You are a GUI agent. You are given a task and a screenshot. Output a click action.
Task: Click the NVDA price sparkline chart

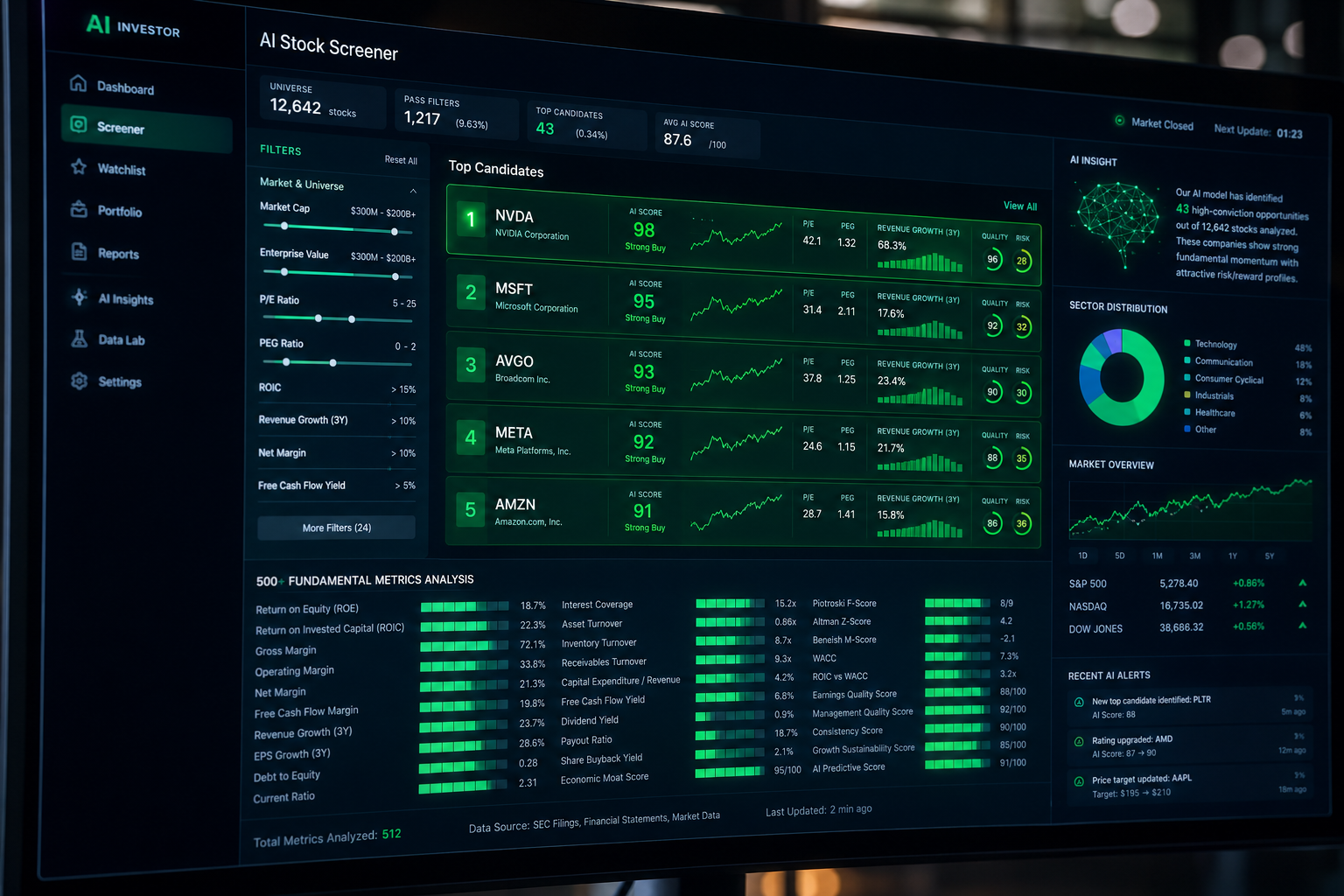coord(736,235)
